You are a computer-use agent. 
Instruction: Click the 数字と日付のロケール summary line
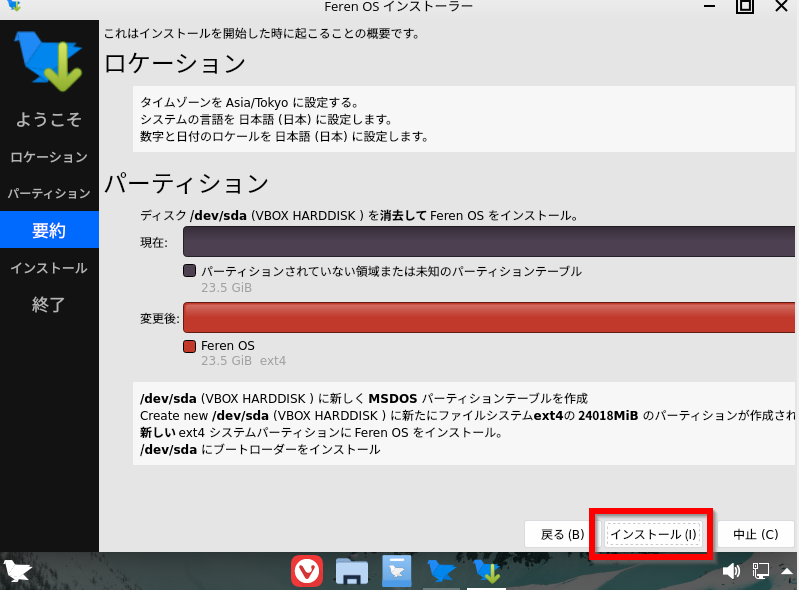284,137
